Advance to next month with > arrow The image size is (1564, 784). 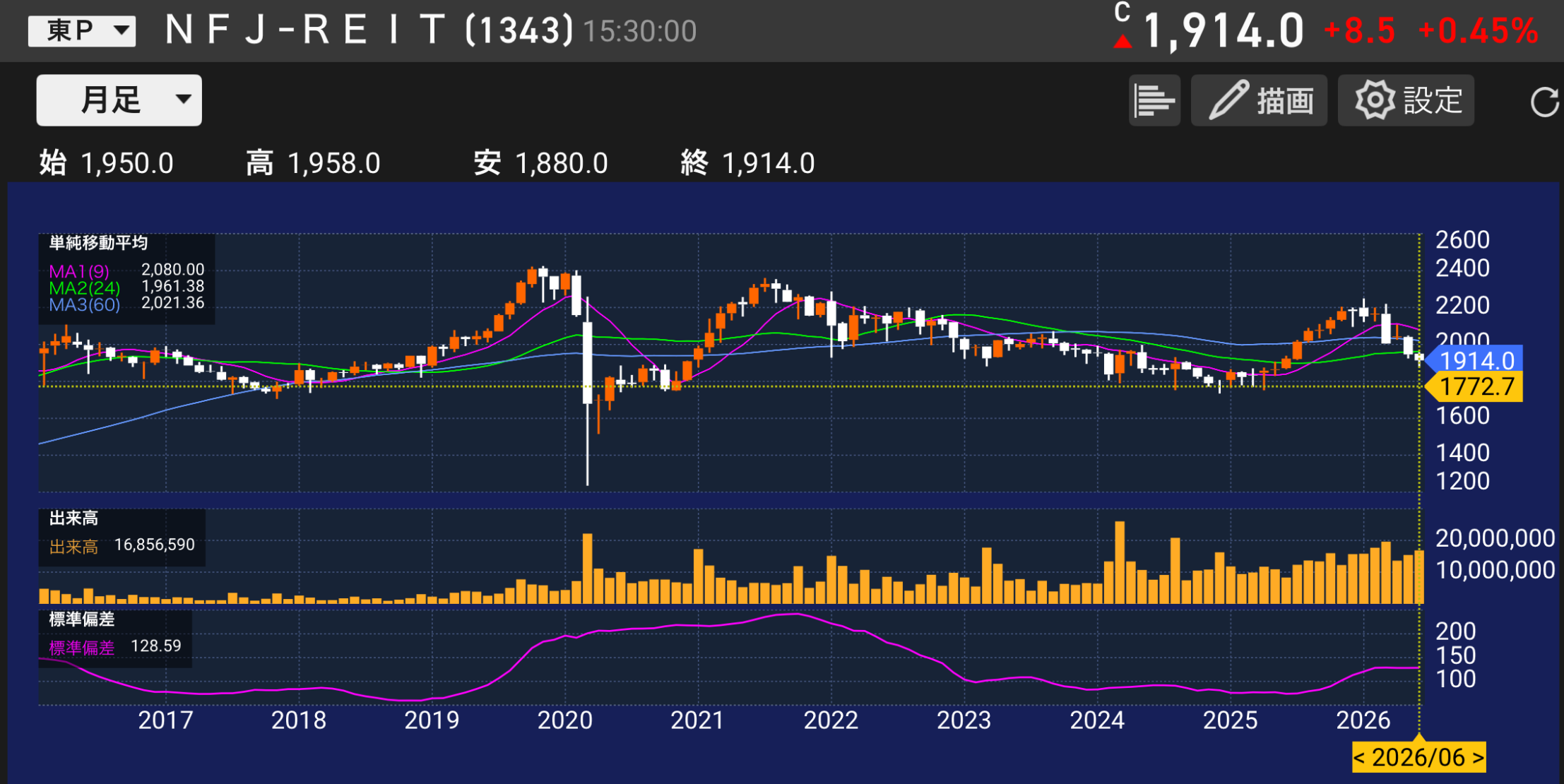1478,758
